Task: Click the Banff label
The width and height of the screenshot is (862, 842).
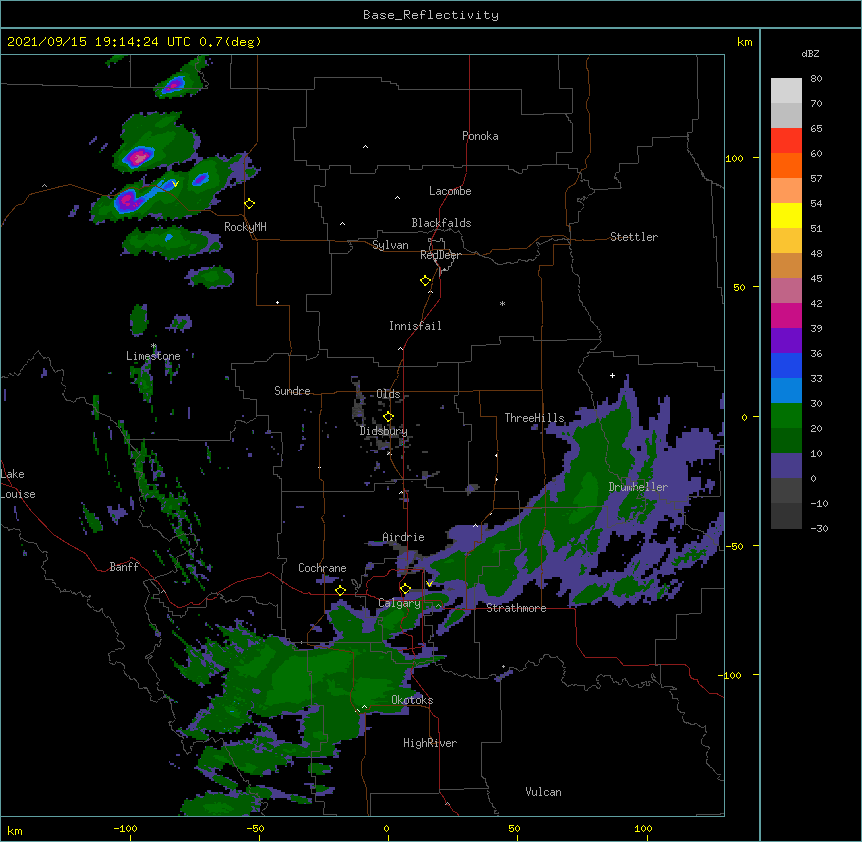Action: [124, 567]
